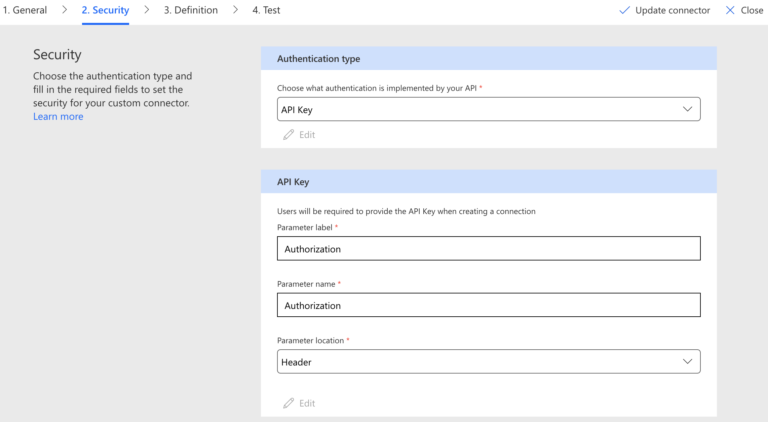
Task: Click the X icon next to Close
Action: [730, 10]
